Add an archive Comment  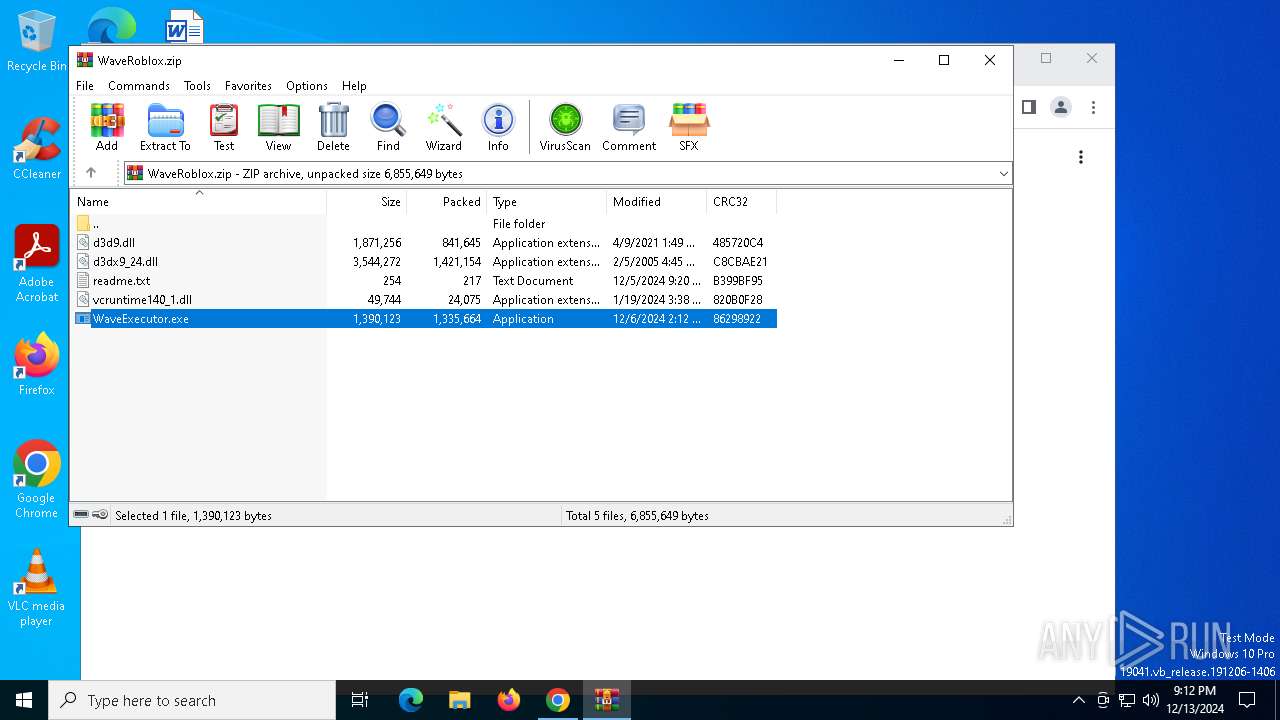[x=629, y=127]
